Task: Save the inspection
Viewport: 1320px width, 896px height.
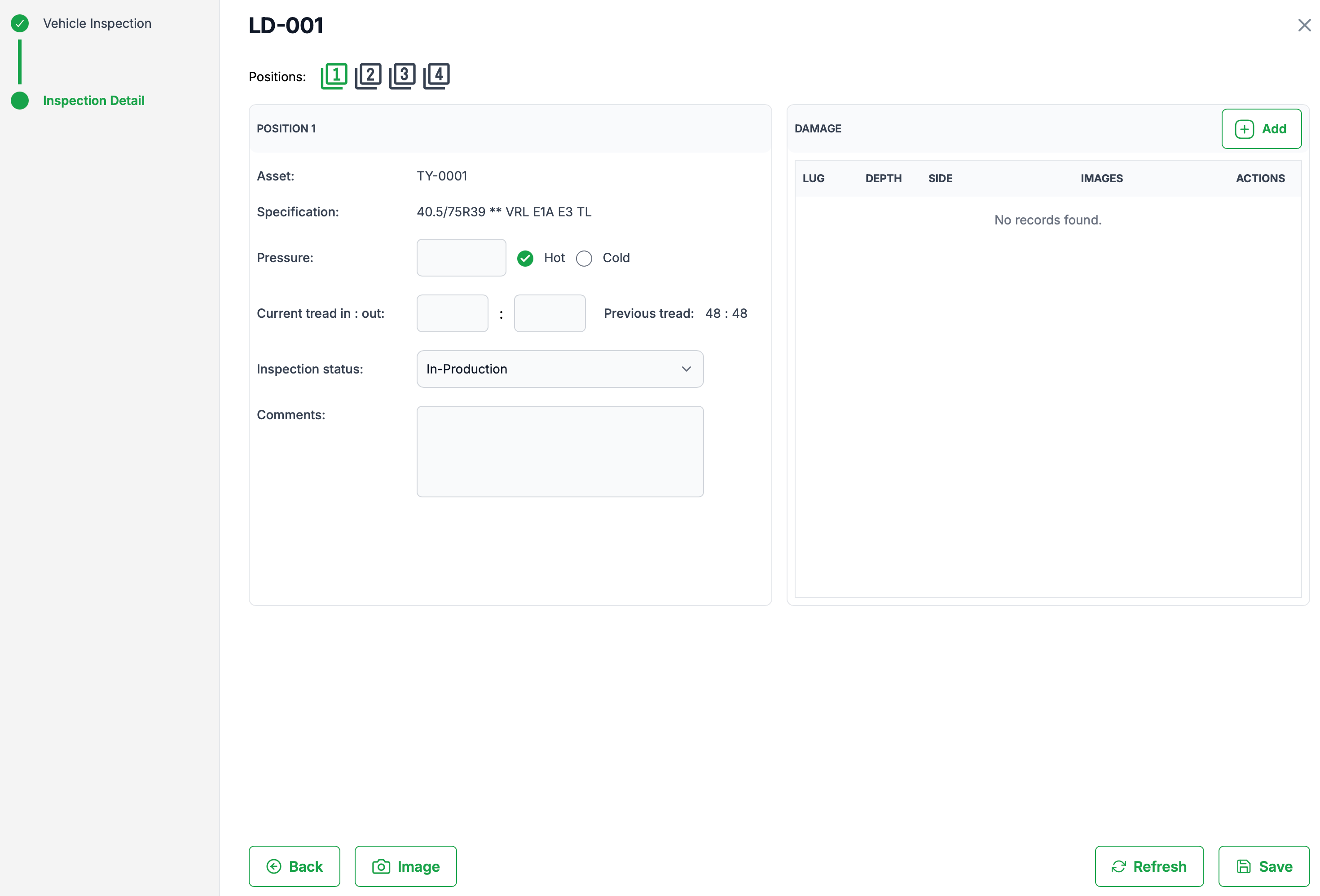Action: click(1263, 866)
